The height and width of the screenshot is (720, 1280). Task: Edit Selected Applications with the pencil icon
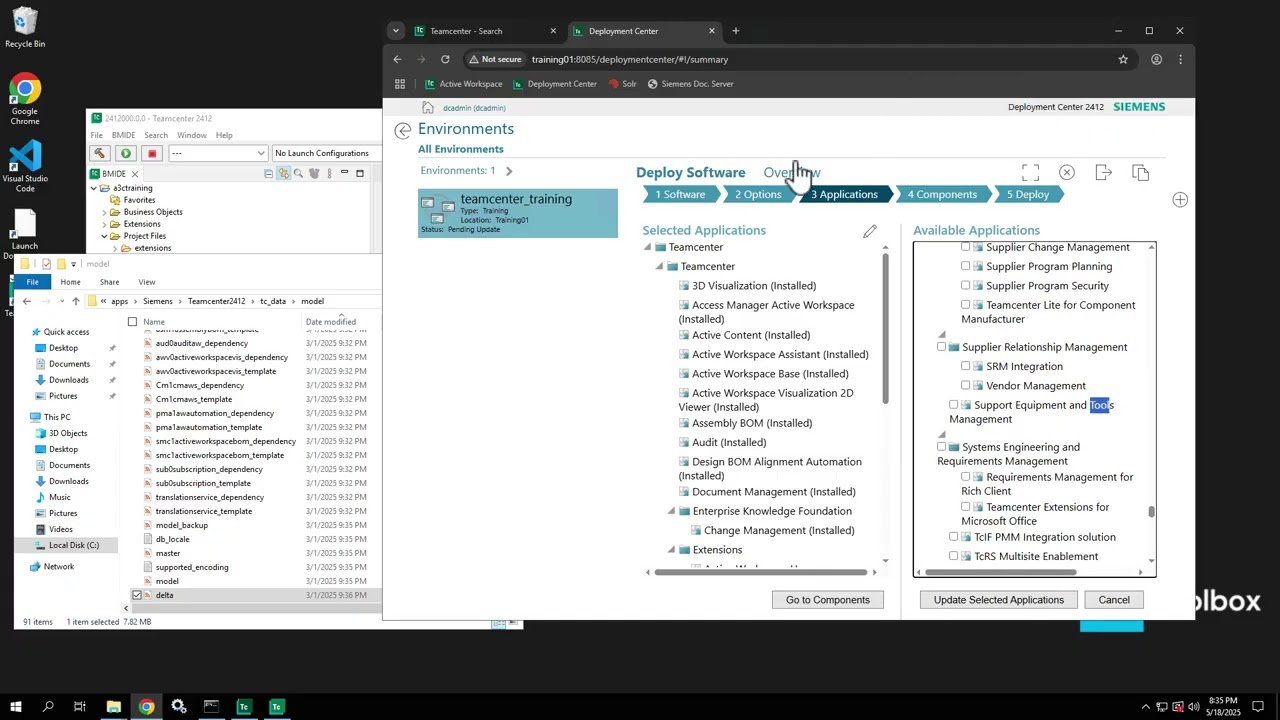[x=870, y=231]
